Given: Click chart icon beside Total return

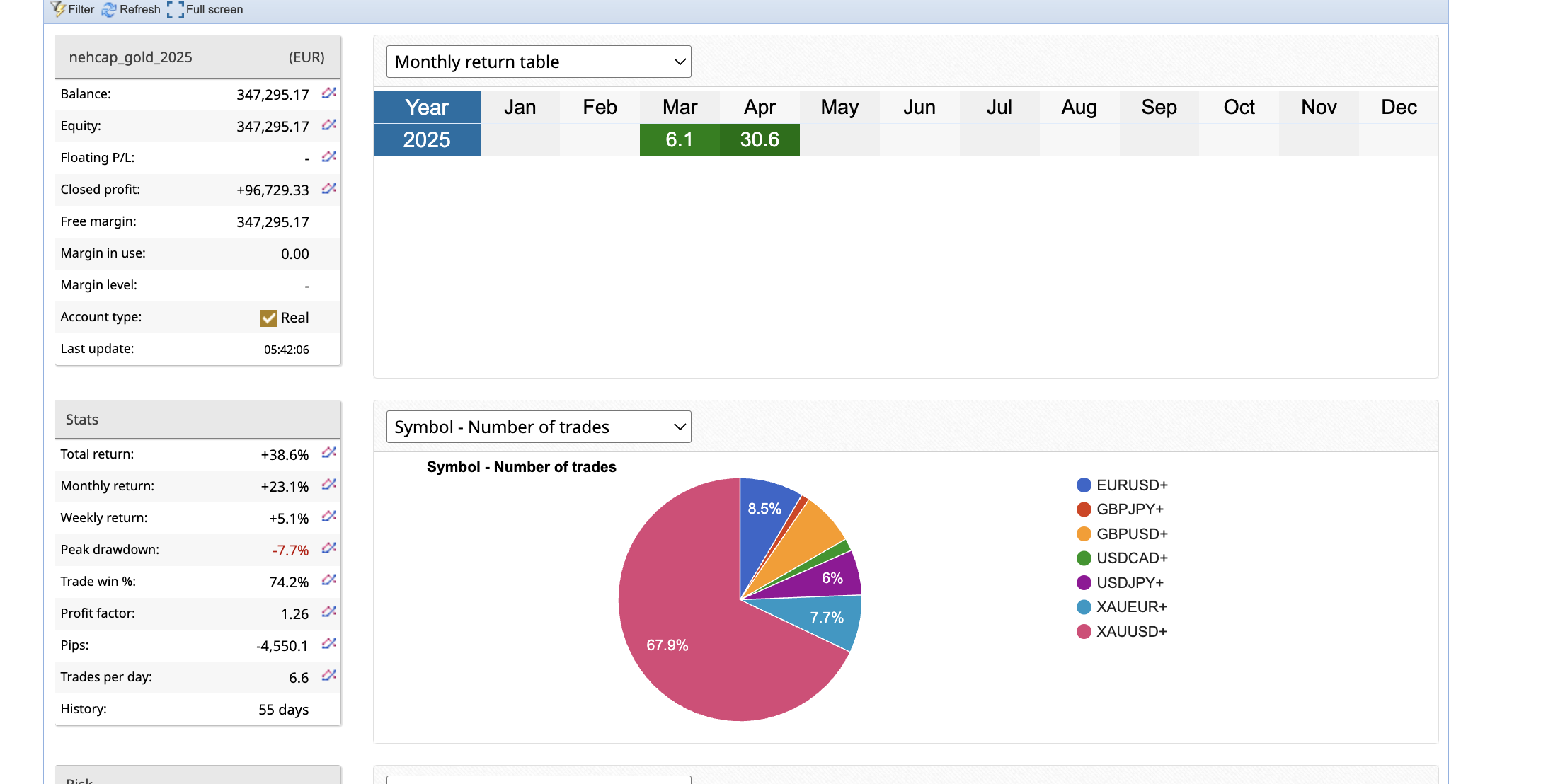Looking at the screenshot, I should coord(328,453).
